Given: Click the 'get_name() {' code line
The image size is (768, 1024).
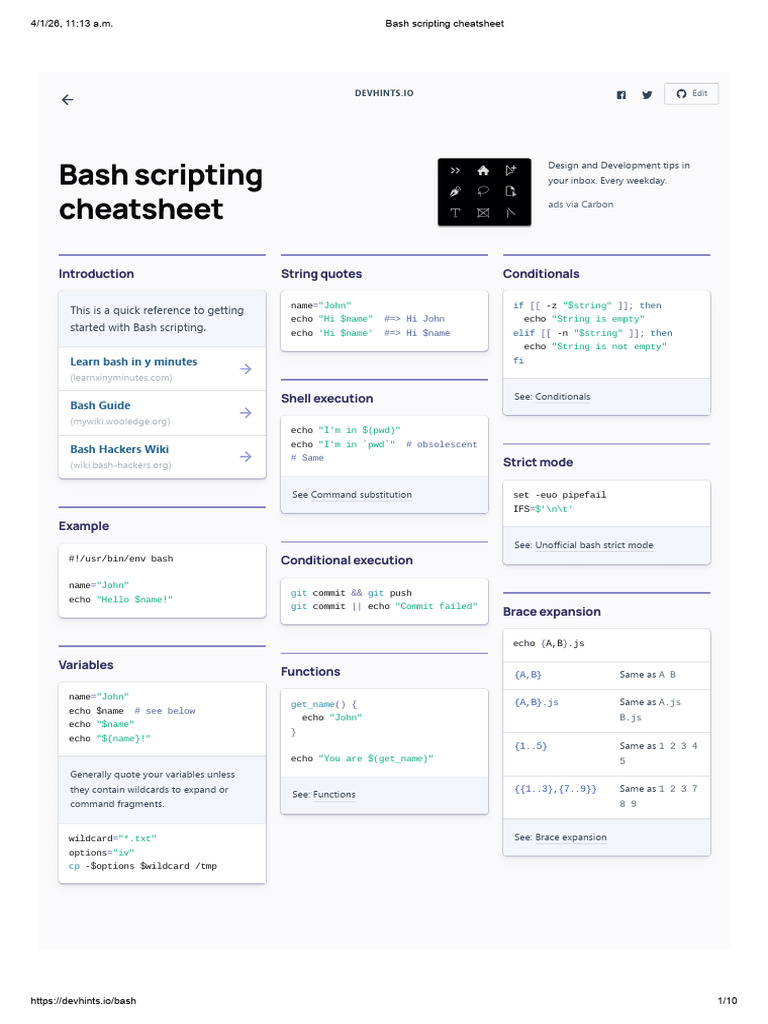Looking at the screenshot, I should (324, 704).
